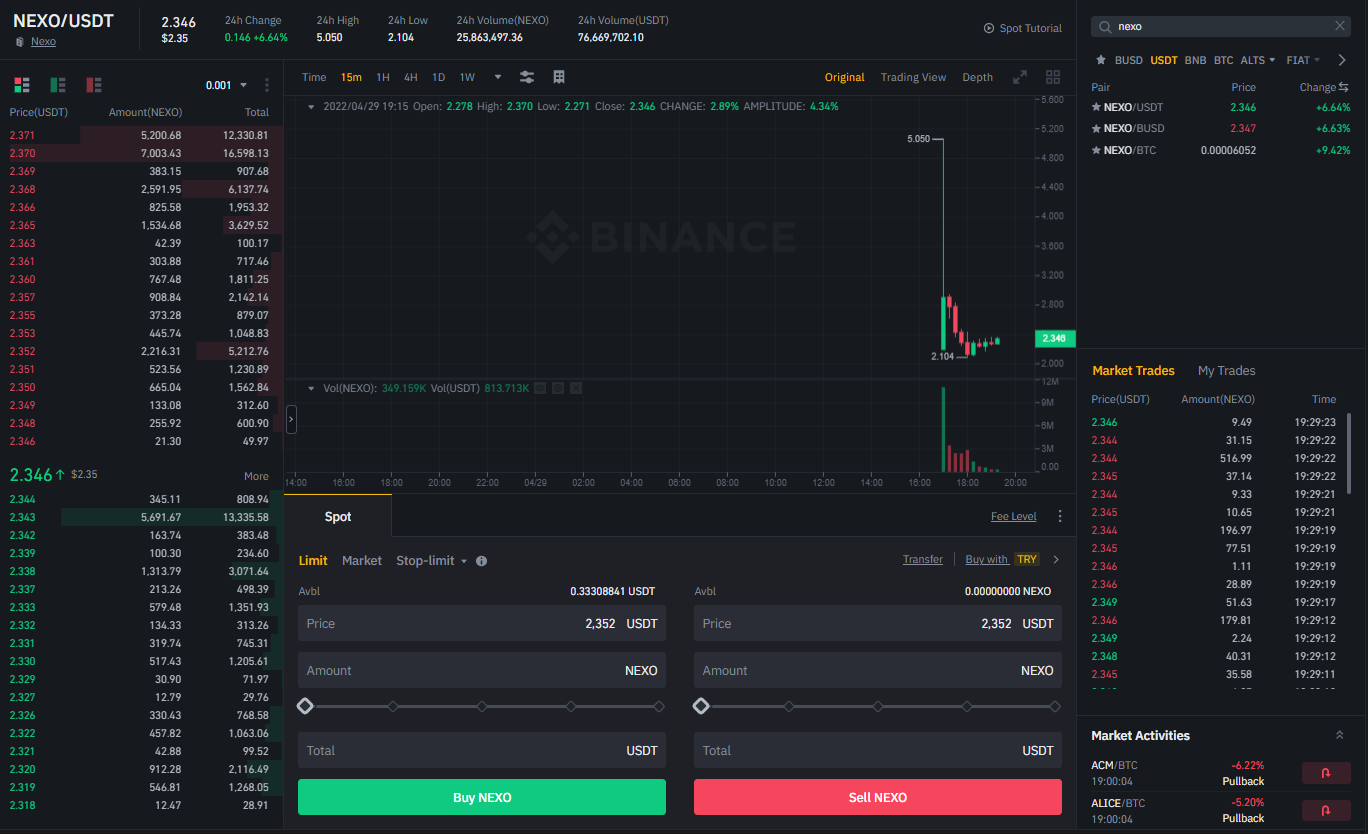The height and width of the screenshot is (834, 1368).
Task: Expand chart to fullscreen
Action: click(x=1020, y=77)
